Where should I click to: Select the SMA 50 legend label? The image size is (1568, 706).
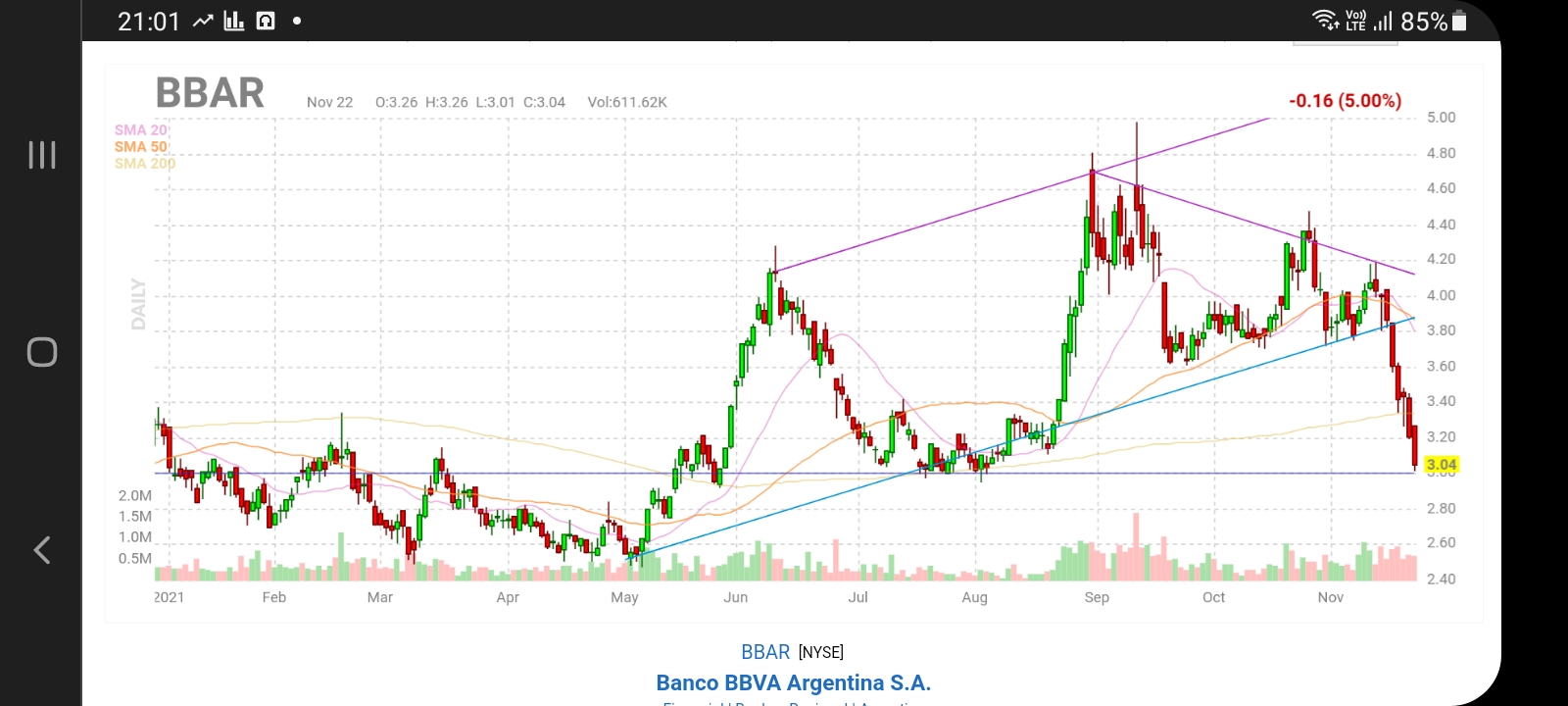coord(140,146)
